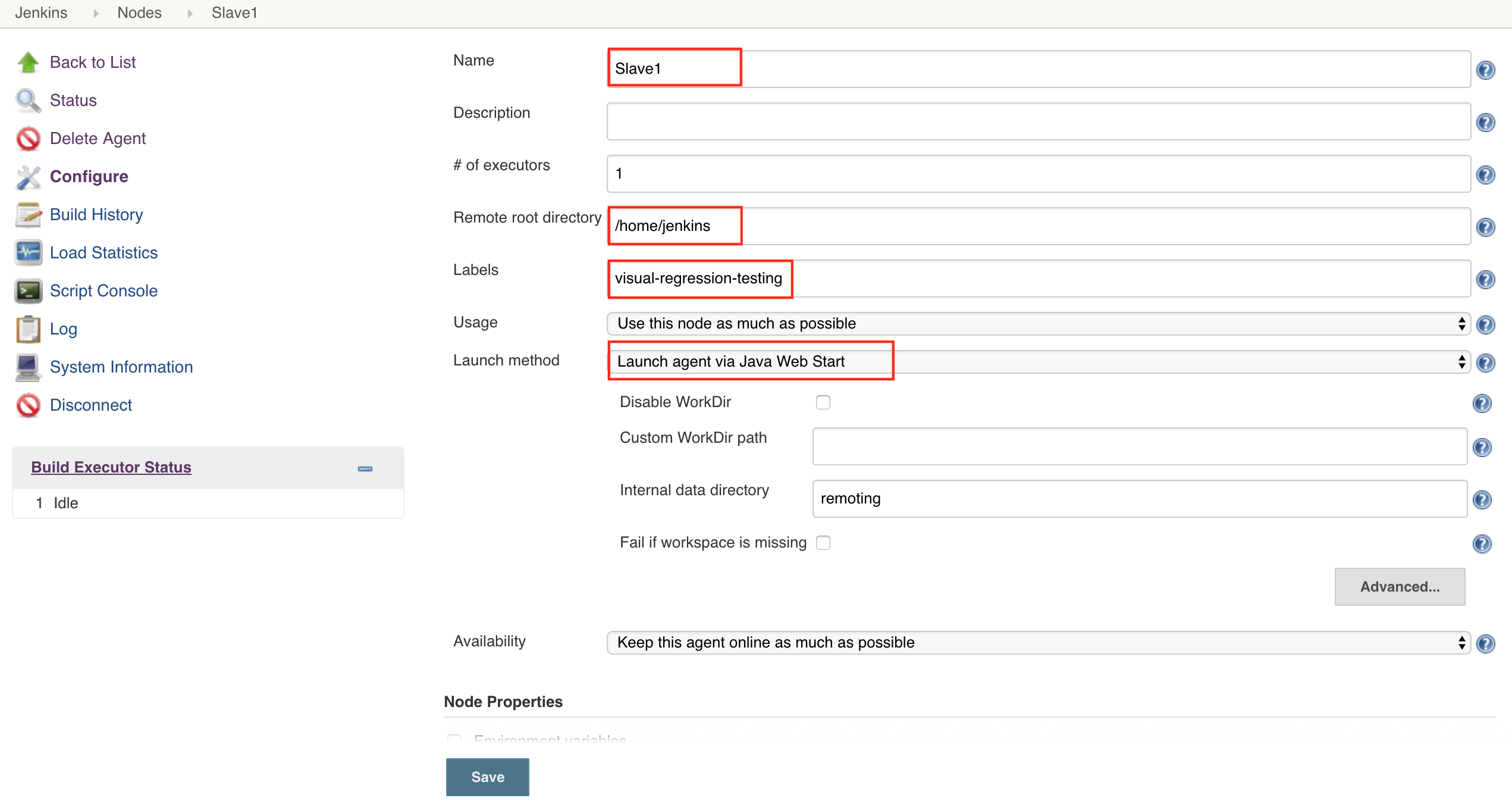Click the Load Statistics icon

28,252
